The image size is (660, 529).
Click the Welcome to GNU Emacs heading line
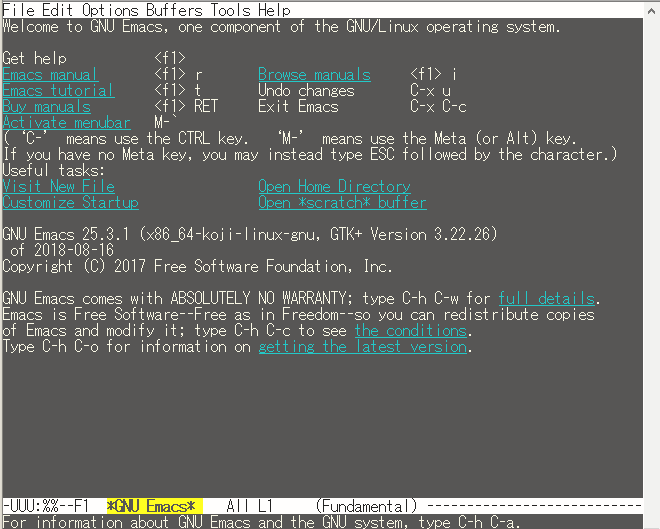coord(282,27)
